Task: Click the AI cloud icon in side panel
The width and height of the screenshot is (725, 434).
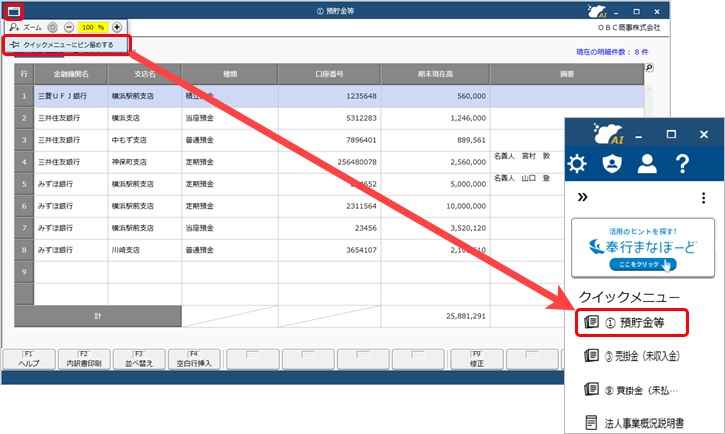Action: pos(608,134)
